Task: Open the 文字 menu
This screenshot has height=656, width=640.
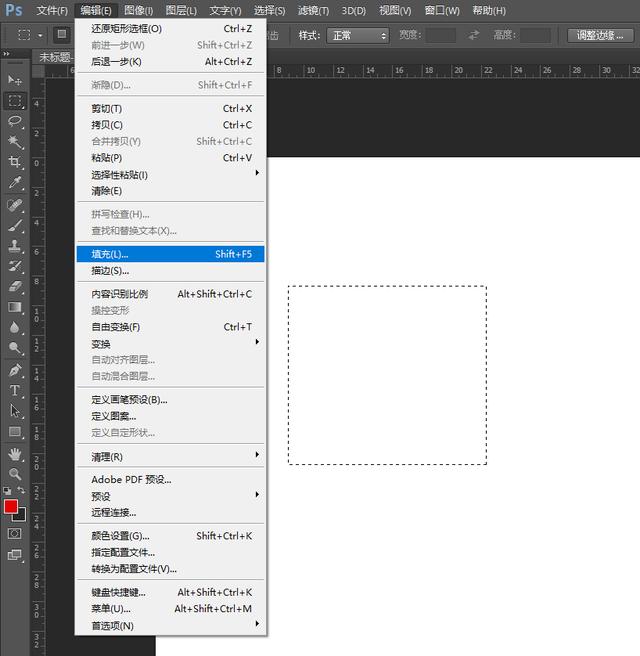Action: click(x=225, y=10)
